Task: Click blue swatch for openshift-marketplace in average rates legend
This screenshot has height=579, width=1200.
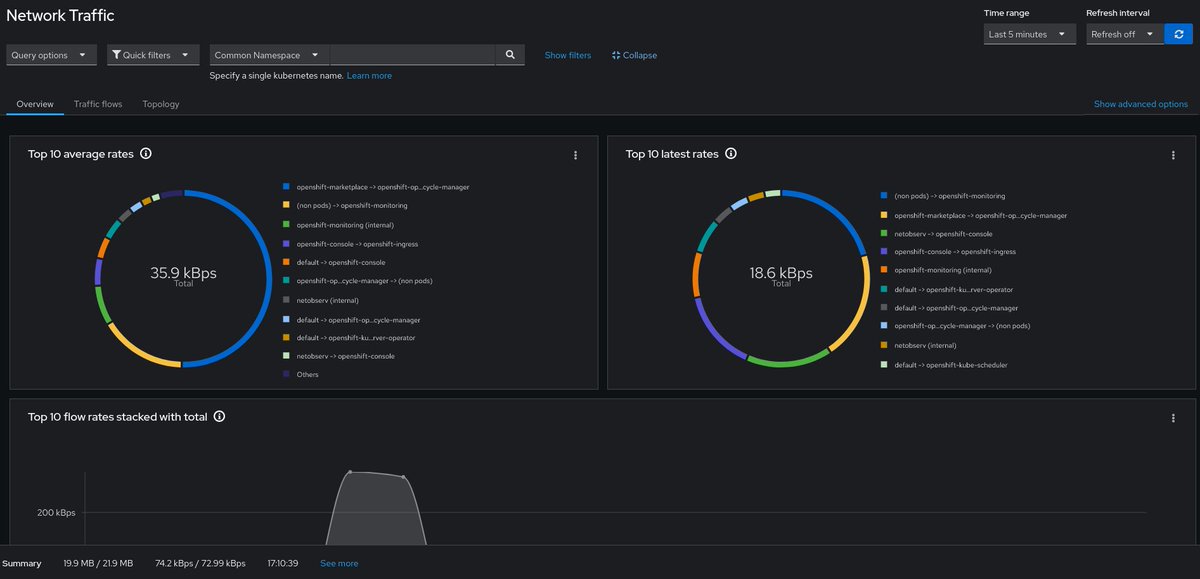Action: click(286, 186)
